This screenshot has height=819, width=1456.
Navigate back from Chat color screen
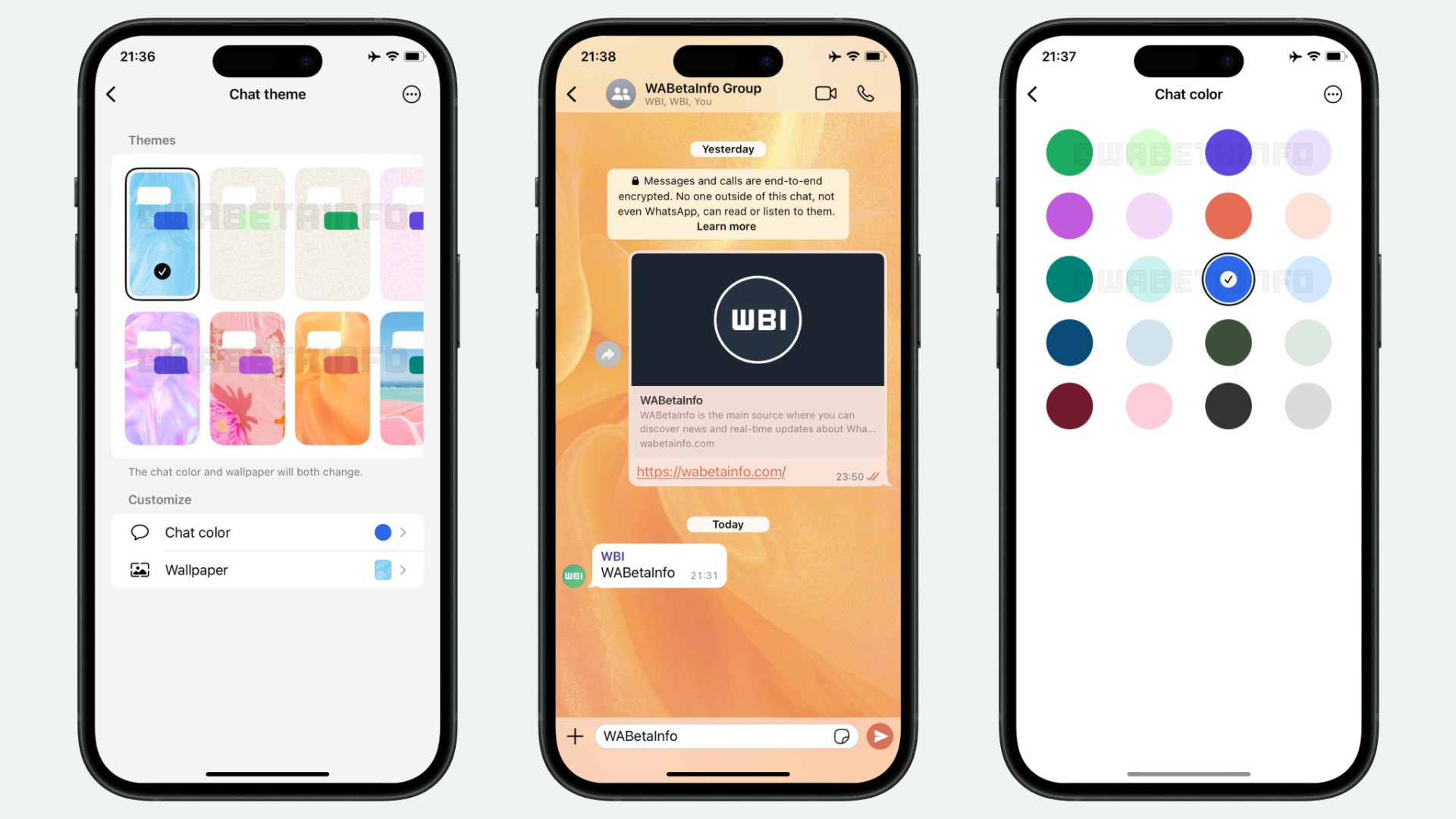pos(1034,94)
